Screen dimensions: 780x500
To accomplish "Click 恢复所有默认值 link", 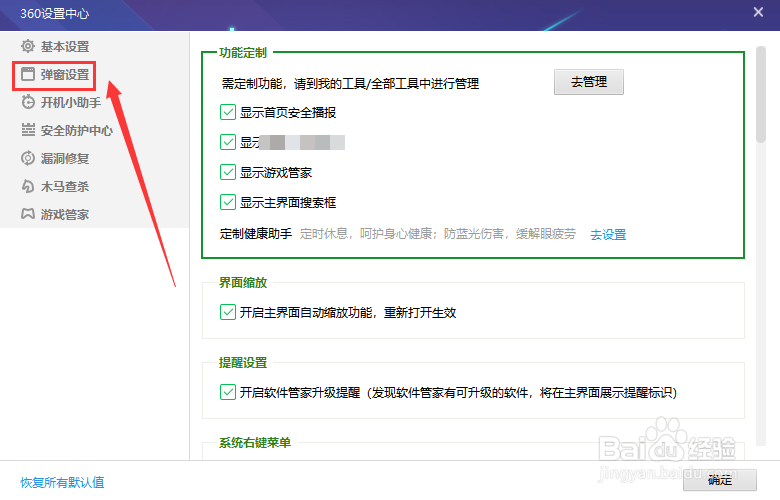I will 62,483.
